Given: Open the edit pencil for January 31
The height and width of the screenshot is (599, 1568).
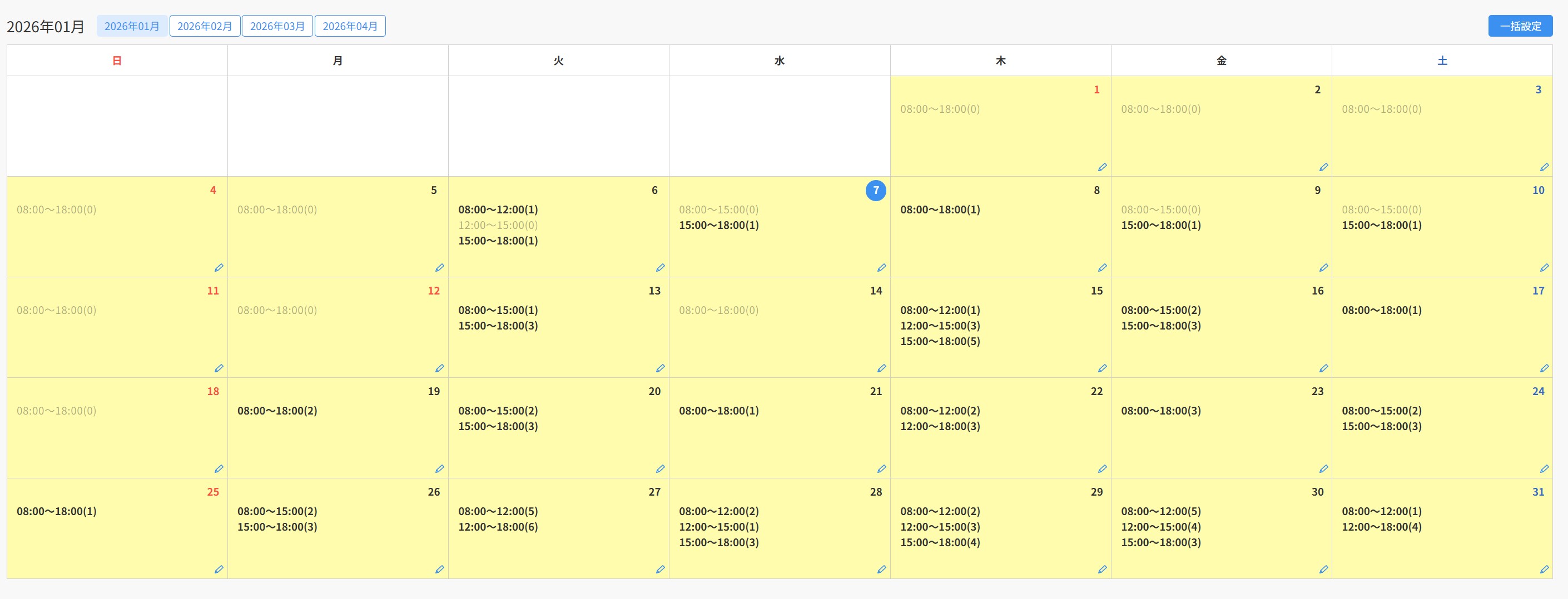Looking at the screenshot, I should 1544,569.
